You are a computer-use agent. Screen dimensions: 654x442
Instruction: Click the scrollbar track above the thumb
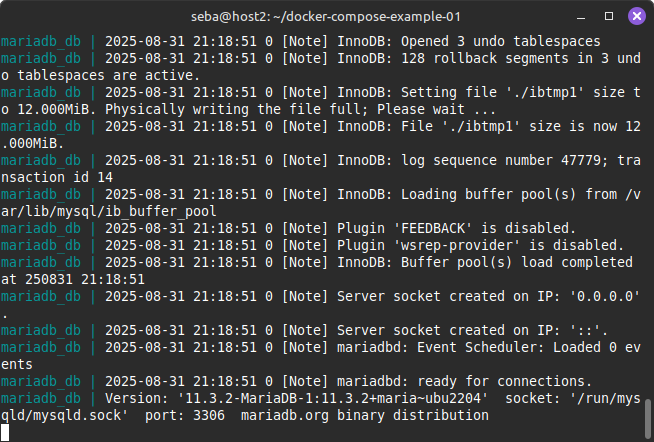pos(648,200)
